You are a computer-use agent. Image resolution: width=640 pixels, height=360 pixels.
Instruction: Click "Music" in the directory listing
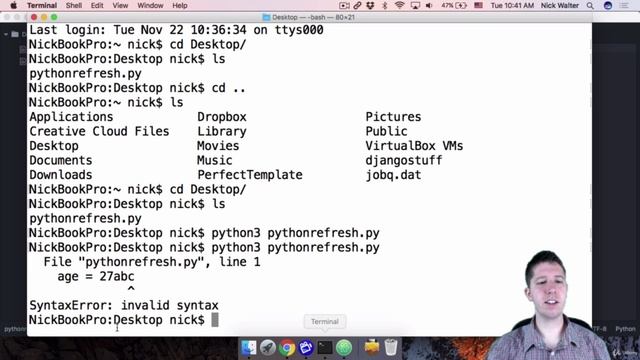[215, 160]
